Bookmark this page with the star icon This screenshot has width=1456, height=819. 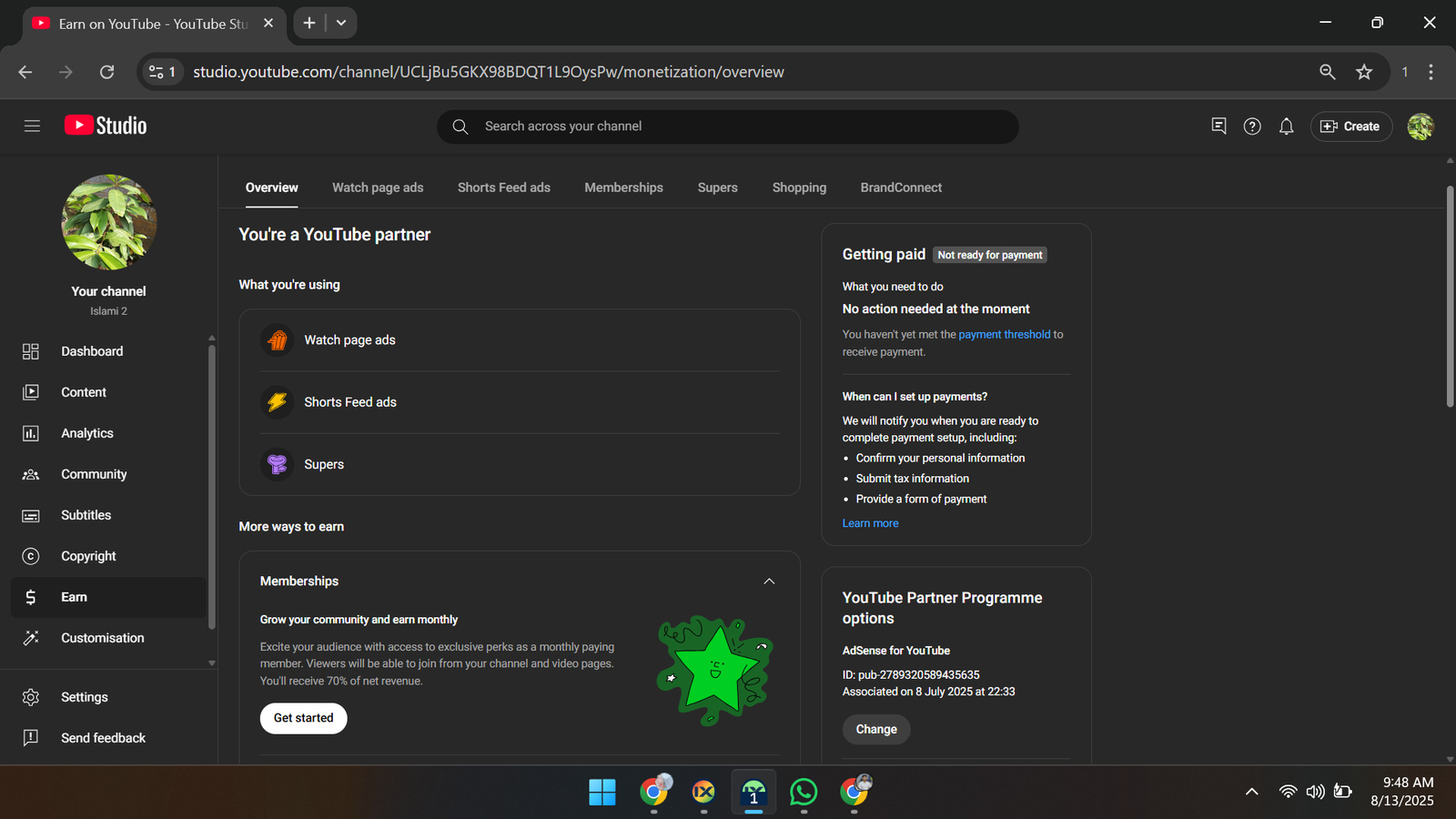pos(1364,72)
